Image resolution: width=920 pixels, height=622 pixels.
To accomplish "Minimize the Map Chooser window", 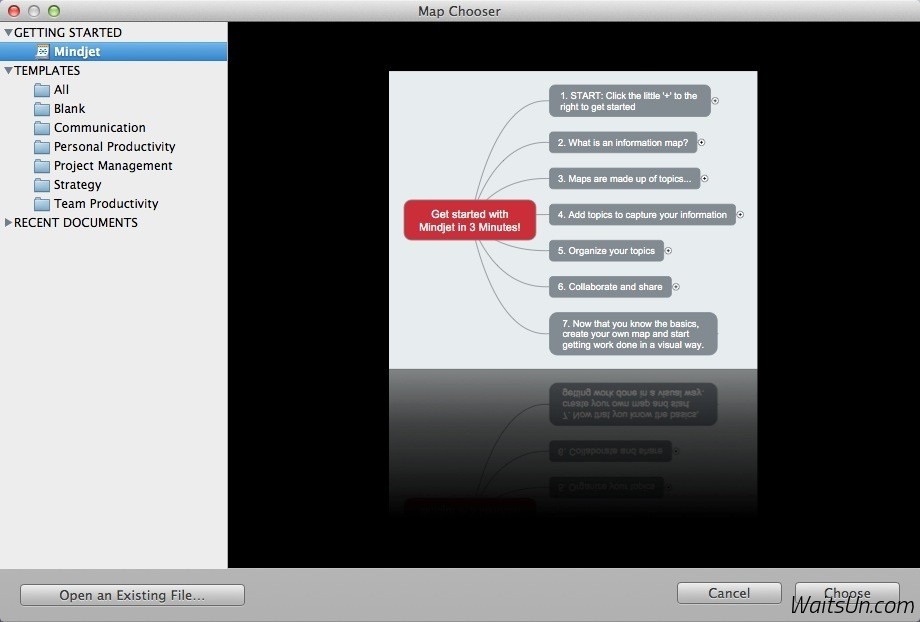I will click(33, 11).
